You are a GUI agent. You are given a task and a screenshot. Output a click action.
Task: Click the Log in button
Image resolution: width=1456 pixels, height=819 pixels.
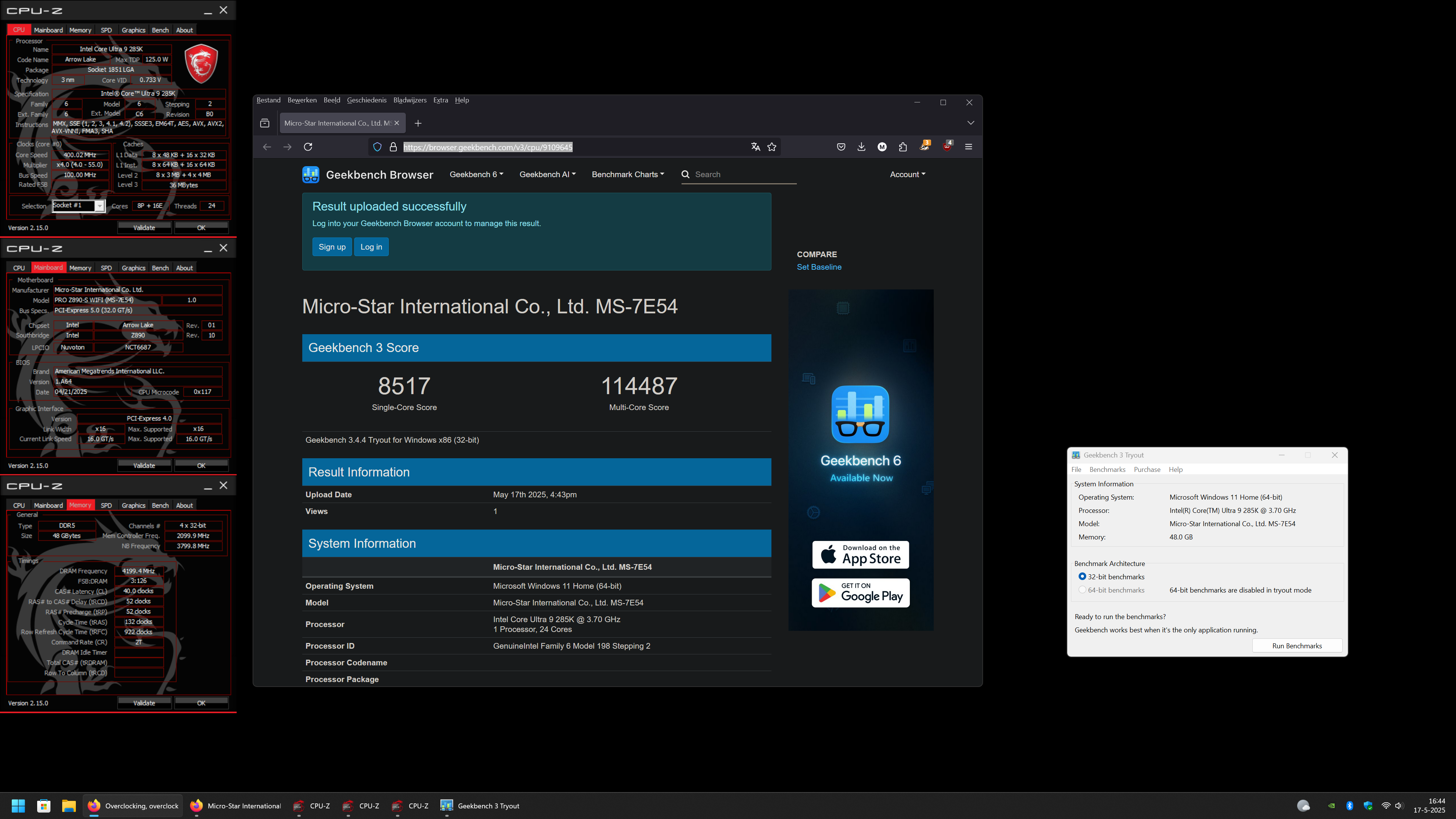click(371, 247)
